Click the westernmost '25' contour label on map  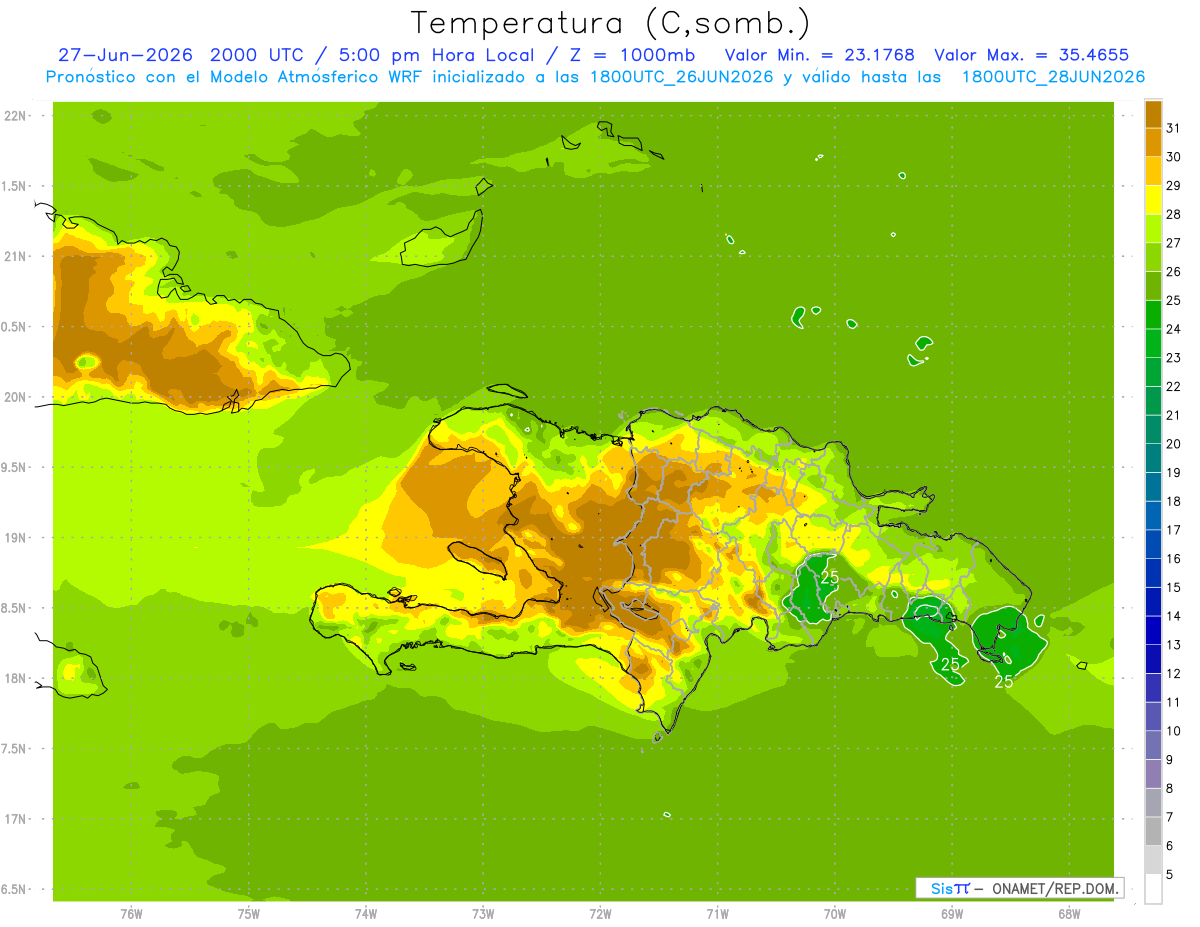click(x=830, y=577)
